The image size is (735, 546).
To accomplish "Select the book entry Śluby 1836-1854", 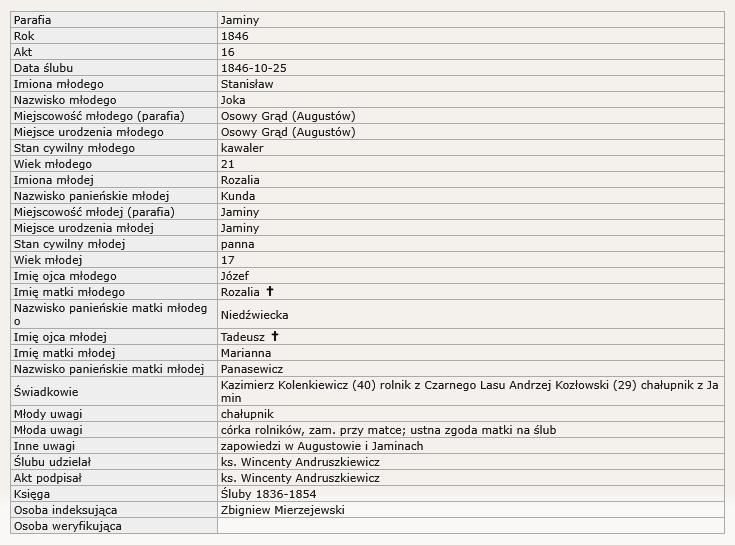I will [x=266, y=494].
